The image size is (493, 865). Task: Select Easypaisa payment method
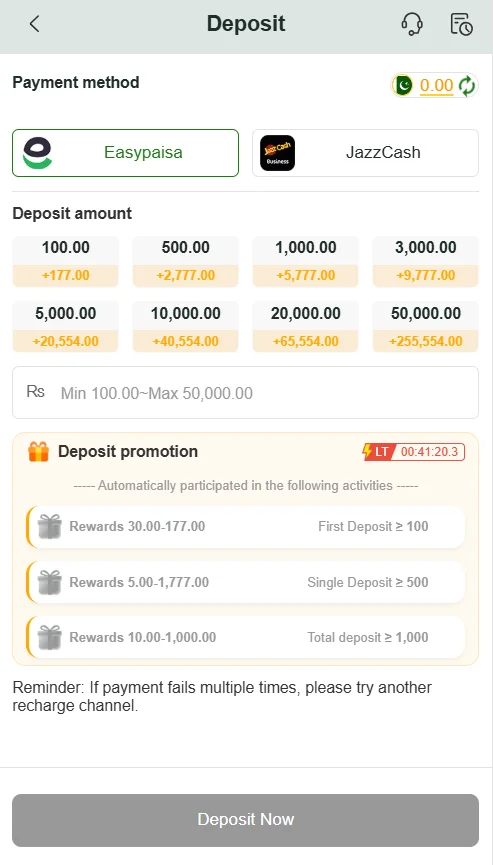[x=126, y=153]
